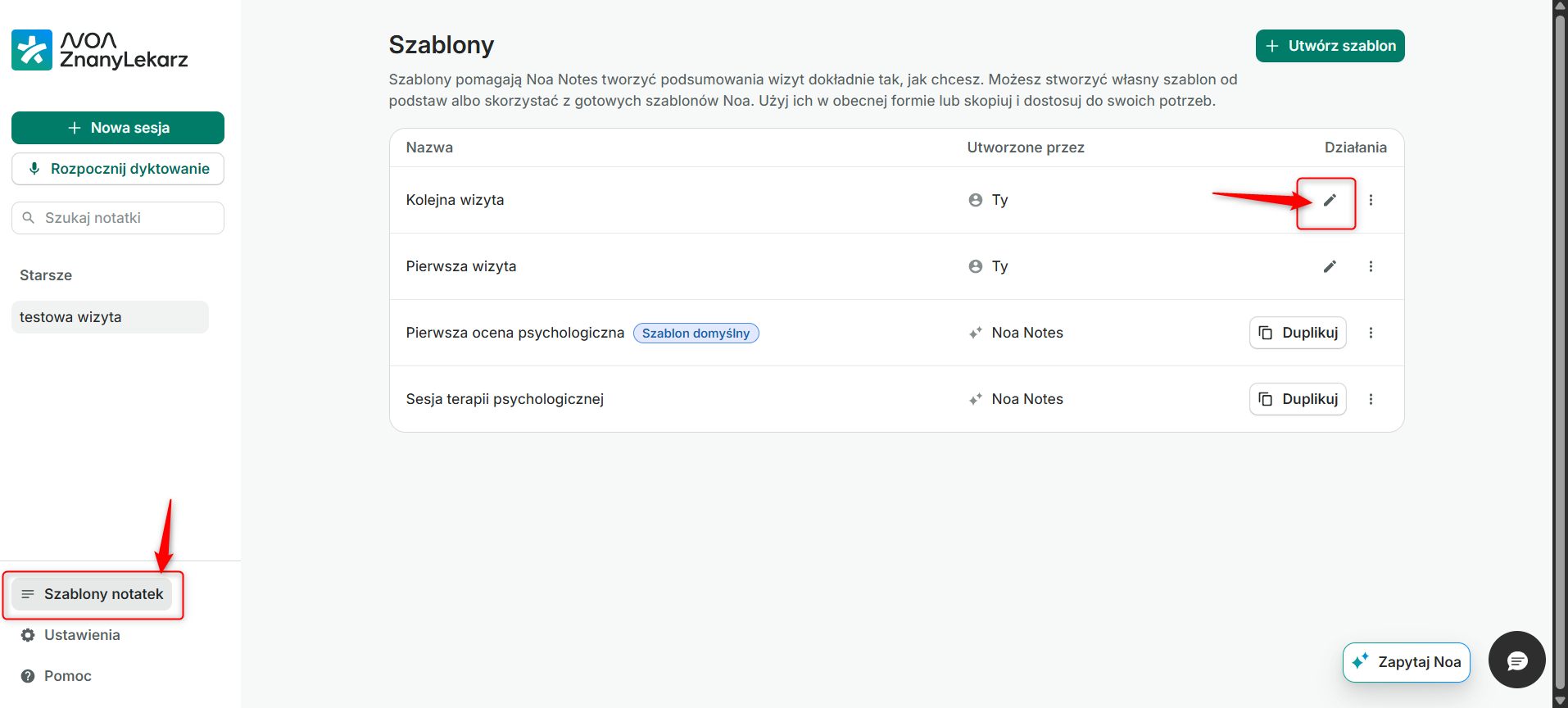Click the user avatar icon in Kolejna wizyta row
This screenshot has width=1568, height=708.
[x=975, y=200]
